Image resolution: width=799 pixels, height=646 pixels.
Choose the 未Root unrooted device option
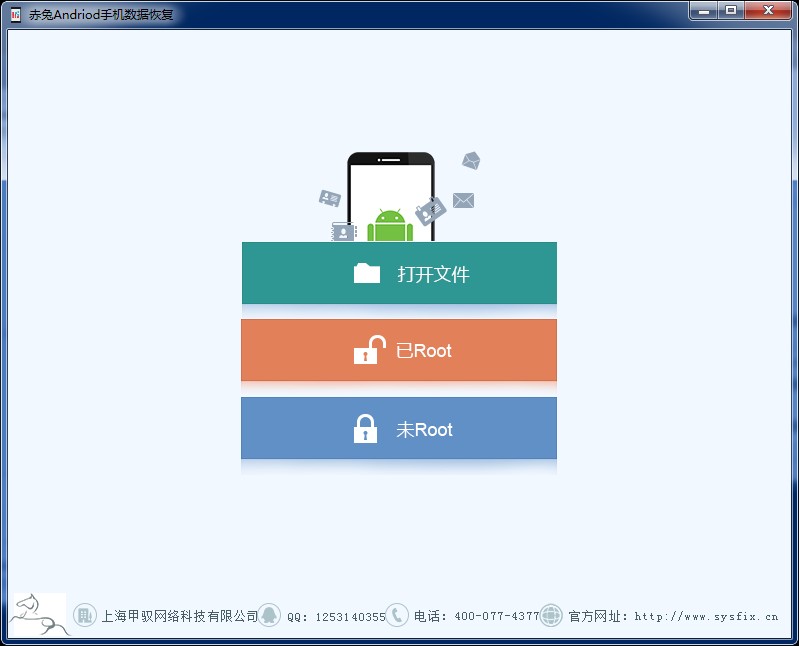click(399, 428)
